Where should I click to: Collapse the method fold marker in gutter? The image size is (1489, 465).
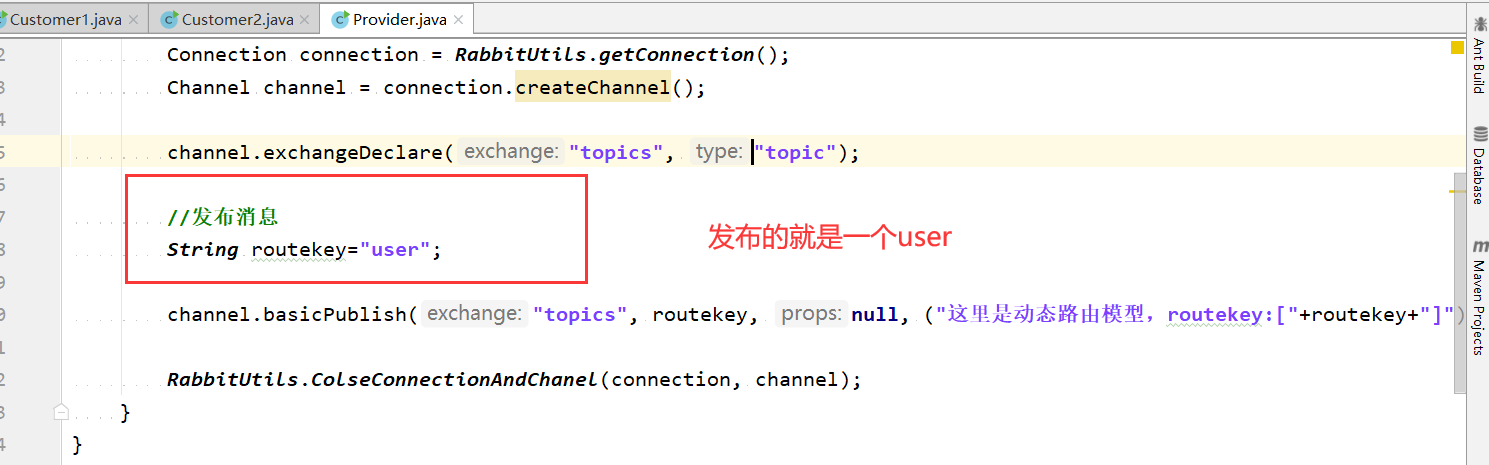[x=61, y=411]
